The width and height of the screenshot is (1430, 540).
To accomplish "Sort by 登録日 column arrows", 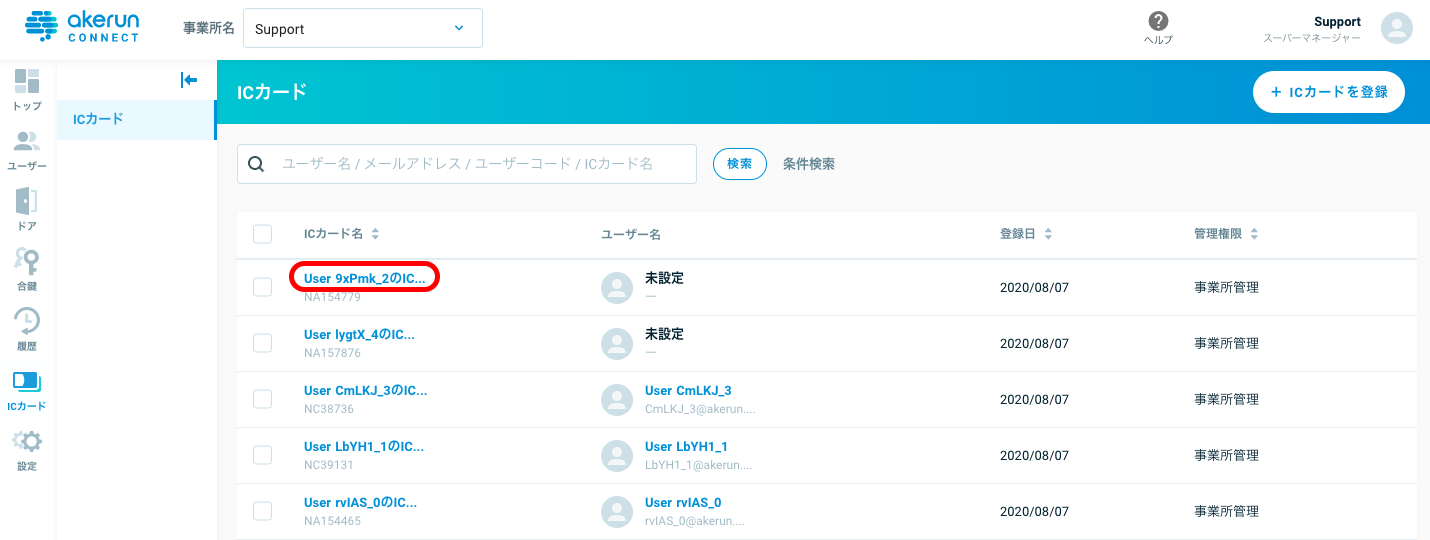I will click(1048, 234).
